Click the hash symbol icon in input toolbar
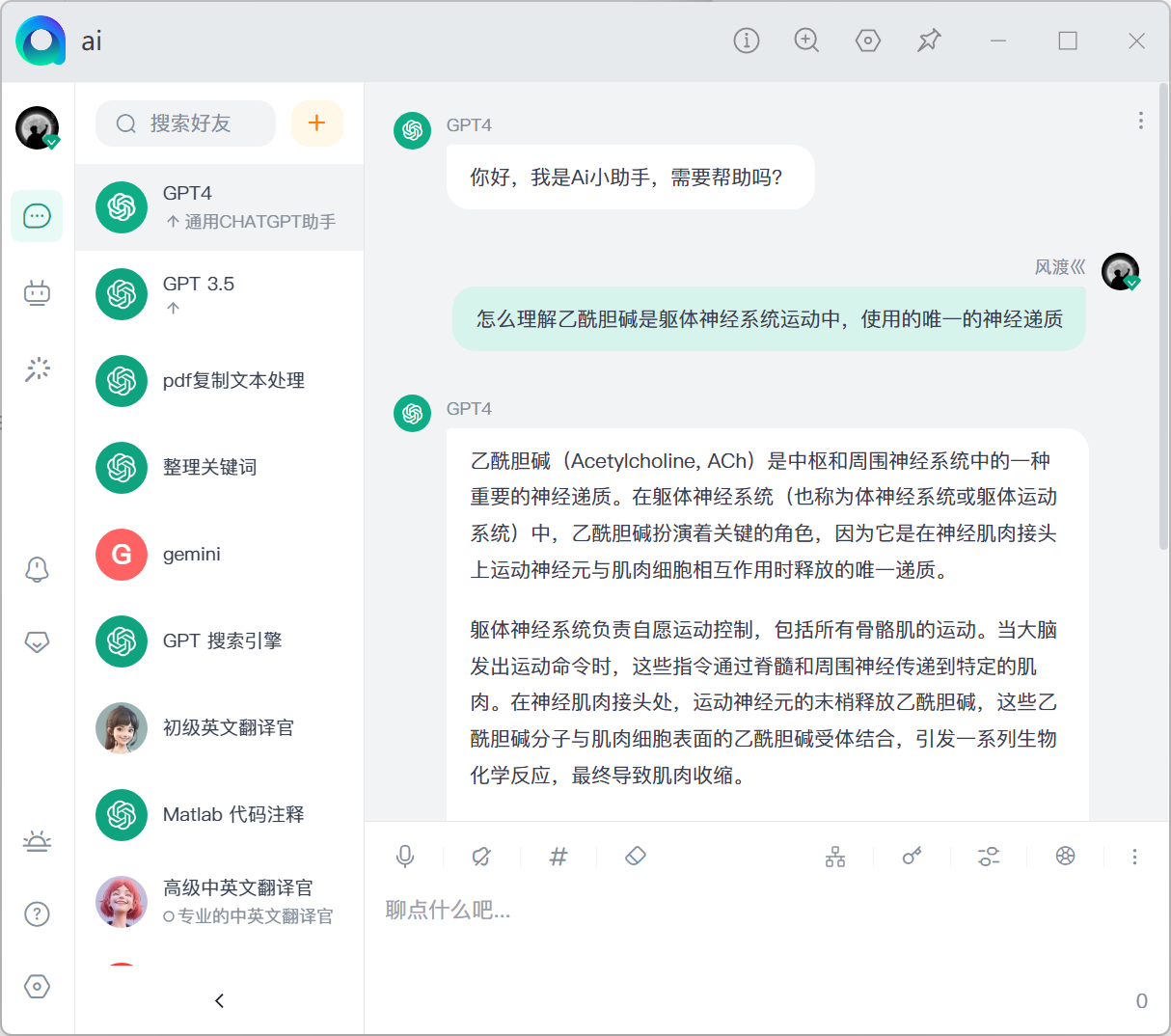This screenshot has width=1171, height=1036. [558, 857]
